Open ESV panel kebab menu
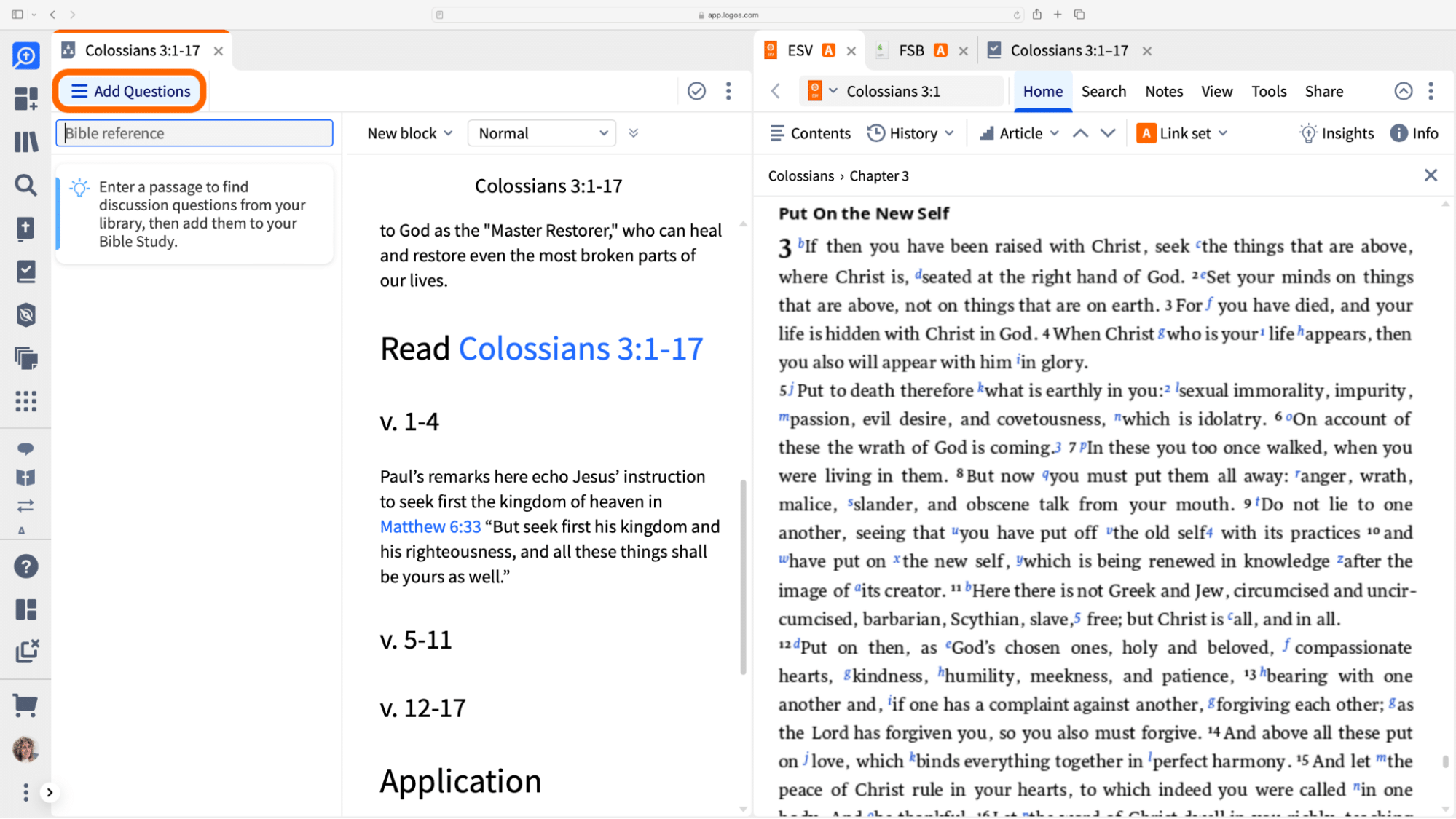Screen dimensions: 1456x819 [x=1431, y=91]
